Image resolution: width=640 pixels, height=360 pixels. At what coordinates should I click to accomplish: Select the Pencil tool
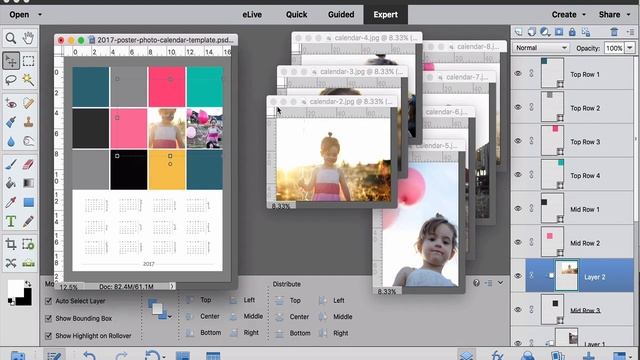click(x=28, y=222)
